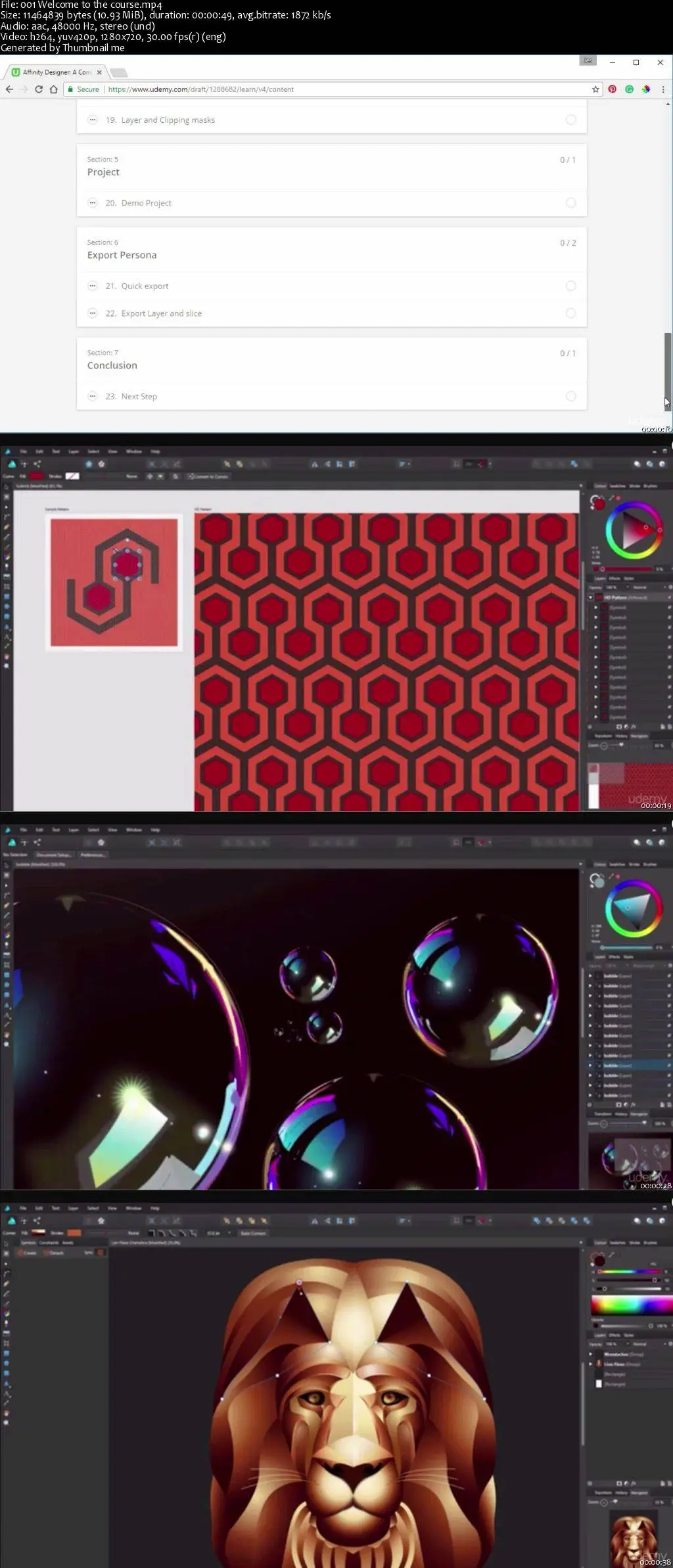Viewport: 673px width, 1568px height.
Task: Click Export Persona icon in bubbles frame
Action: 37,842
